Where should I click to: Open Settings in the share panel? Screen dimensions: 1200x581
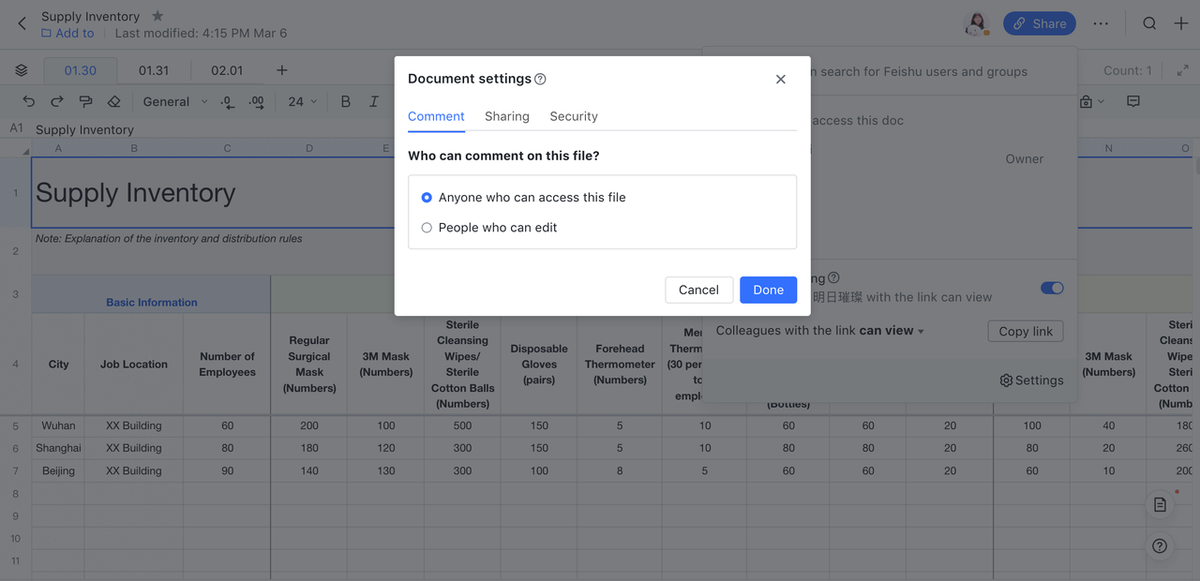tap(1032, 380)
